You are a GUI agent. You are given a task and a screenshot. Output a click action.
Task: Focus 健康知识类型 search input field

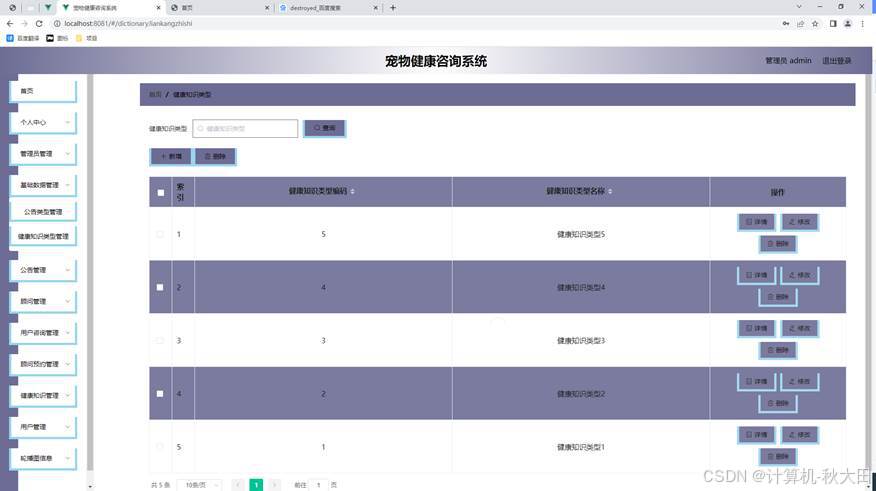245,128
